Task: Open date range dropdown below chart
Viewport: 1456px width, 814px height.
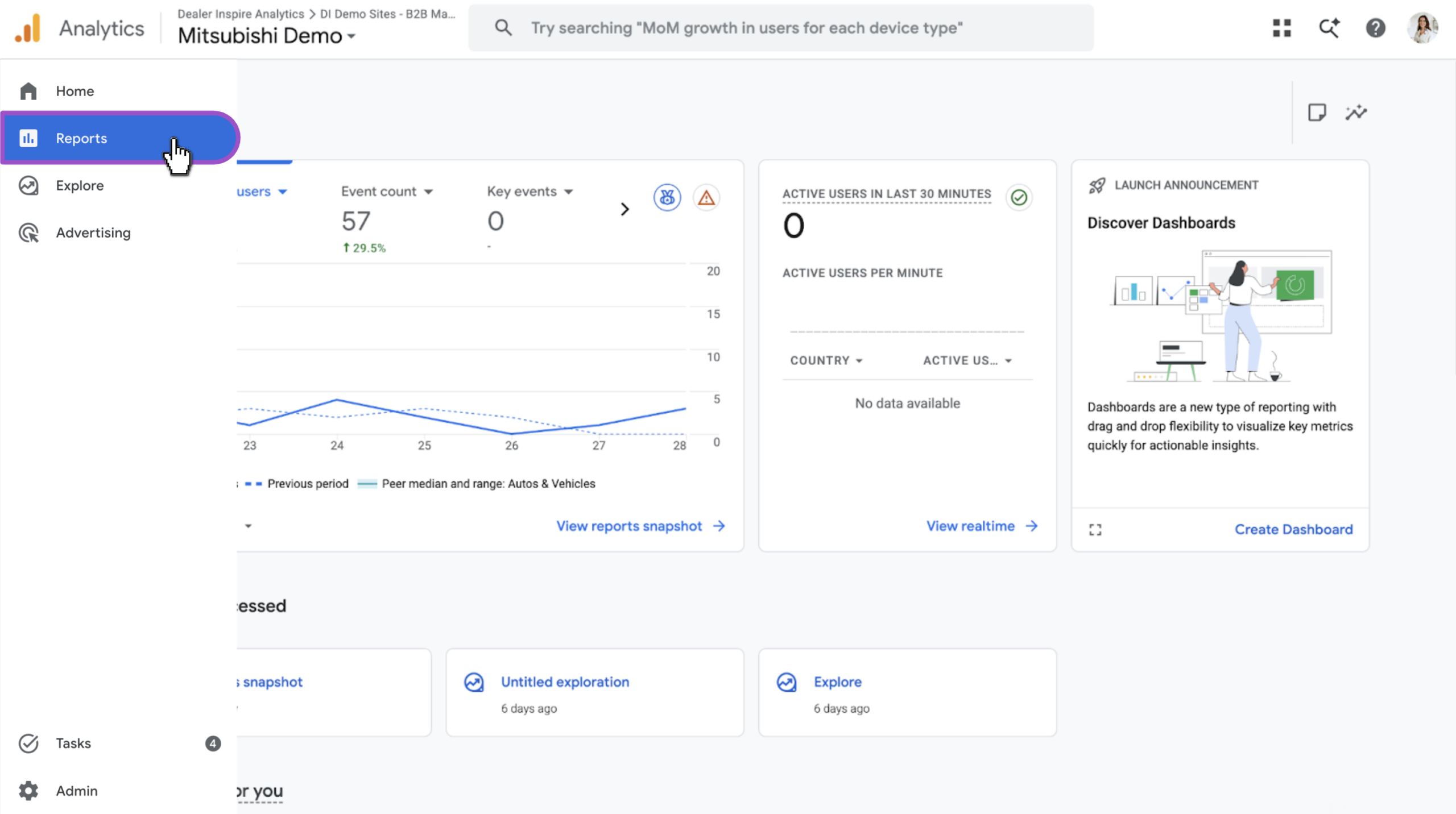Action: coord(248,526)
